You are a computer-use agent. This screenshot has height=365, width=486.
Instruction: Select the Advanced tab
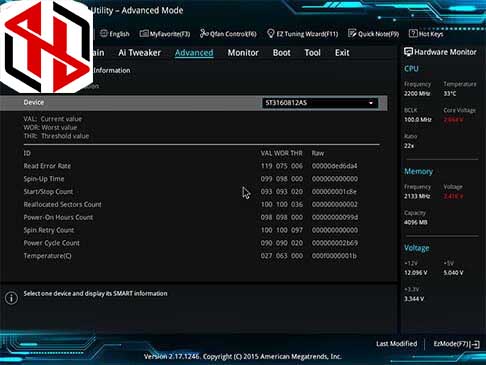click(194, 53)
